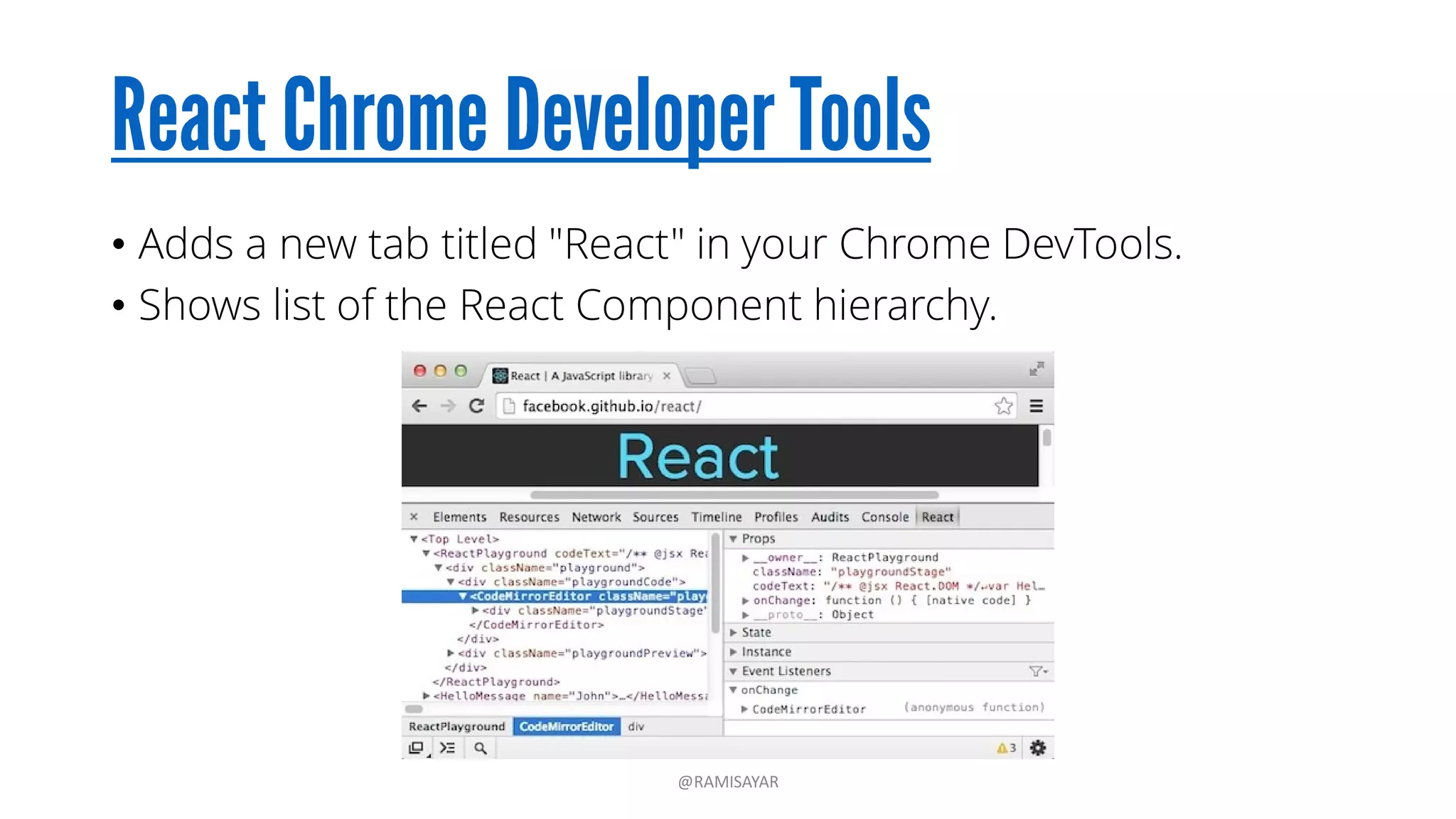Collapse the Event Listeners section
1456x819 pixels.
click(733, 670)
